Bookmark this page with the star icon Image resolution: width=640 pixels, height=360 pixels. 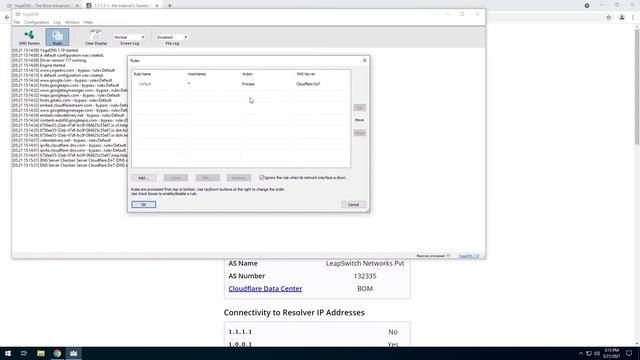[609, 18]
